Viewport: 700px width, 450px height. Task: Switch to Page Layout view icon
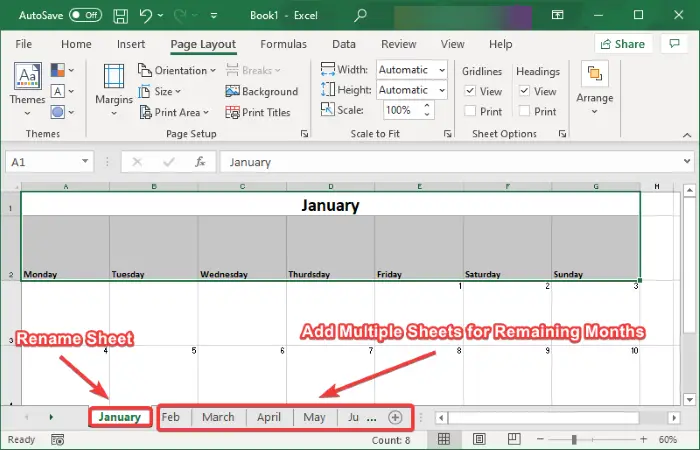point(479,439)
